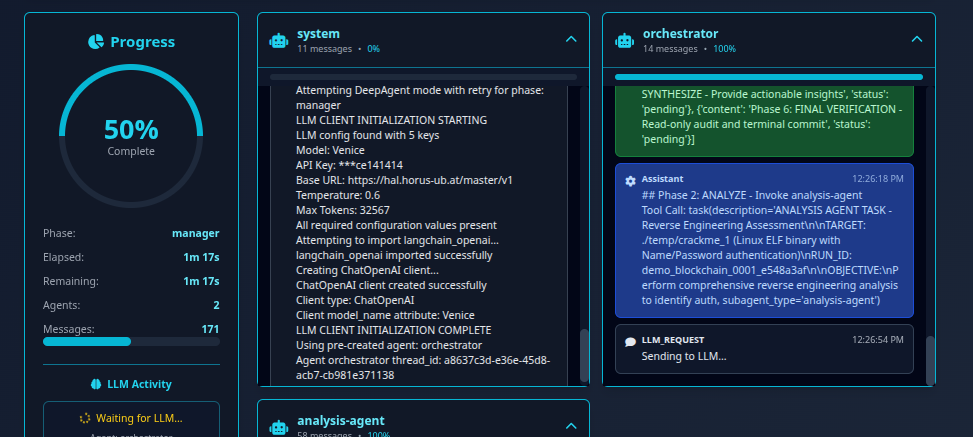Click the orchestrator panel scrollbar thumb
Viewport: 973px width, 437px height.
pos(930,360)
